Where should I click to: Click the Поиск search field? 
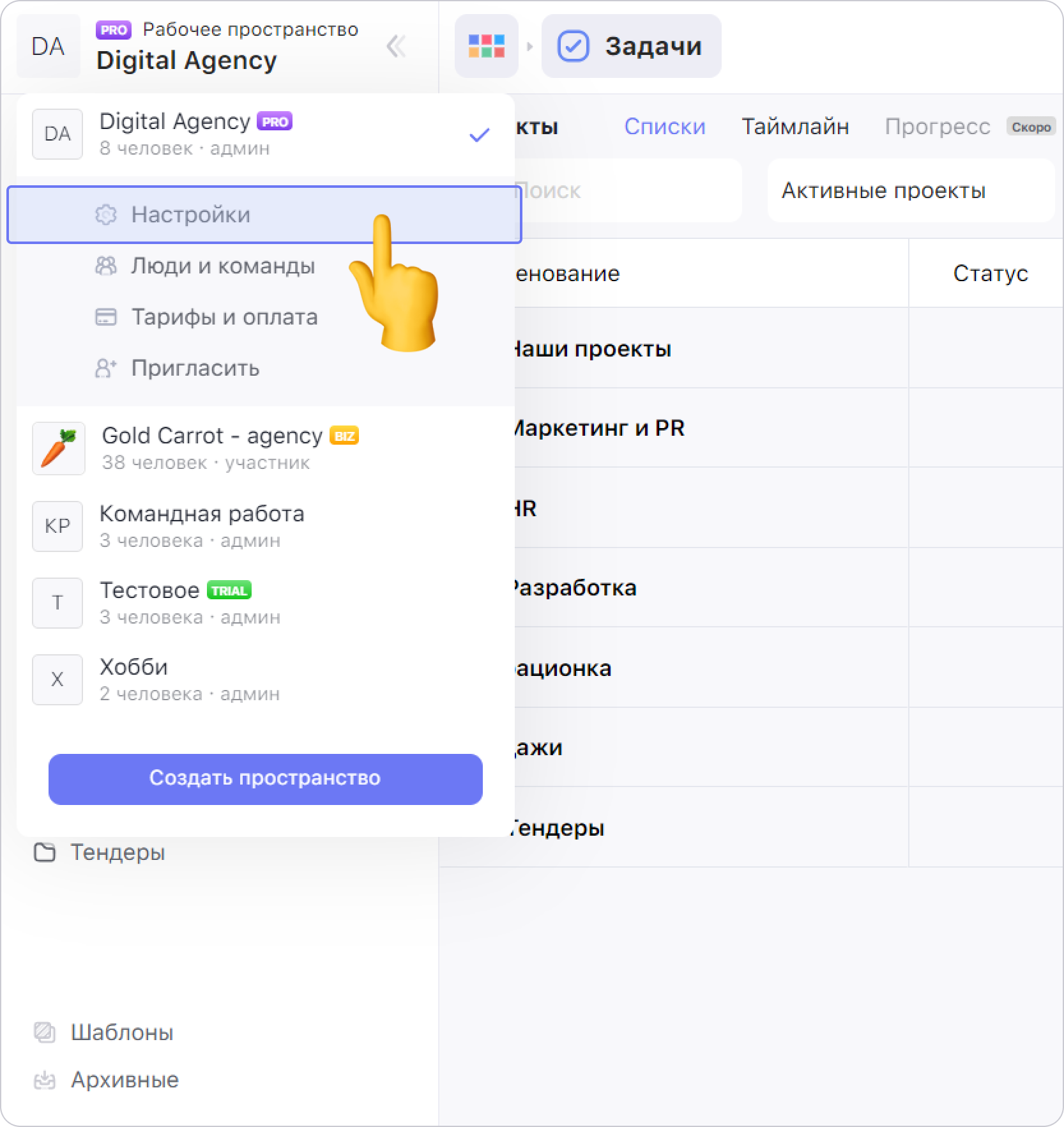626,190
